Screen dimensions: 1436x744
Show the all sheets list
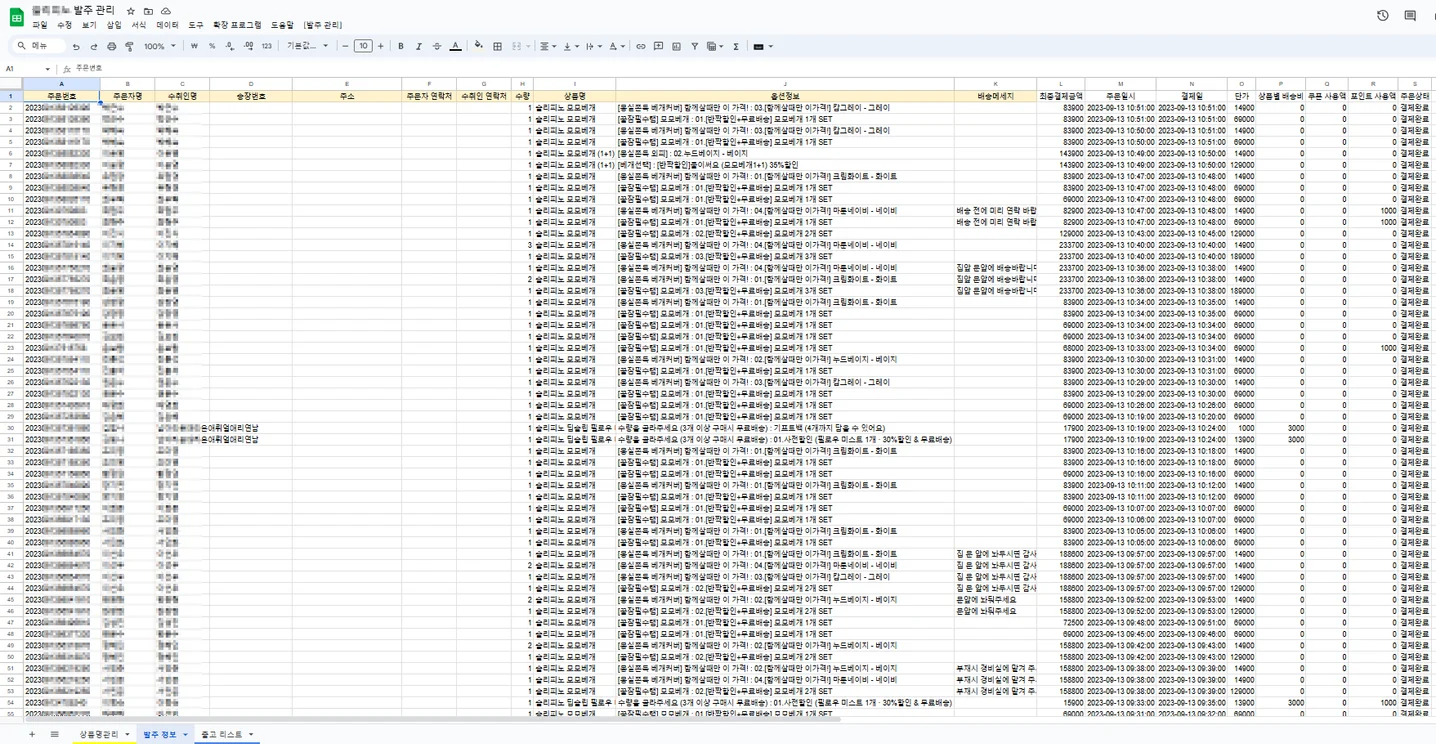coord(54,735)
